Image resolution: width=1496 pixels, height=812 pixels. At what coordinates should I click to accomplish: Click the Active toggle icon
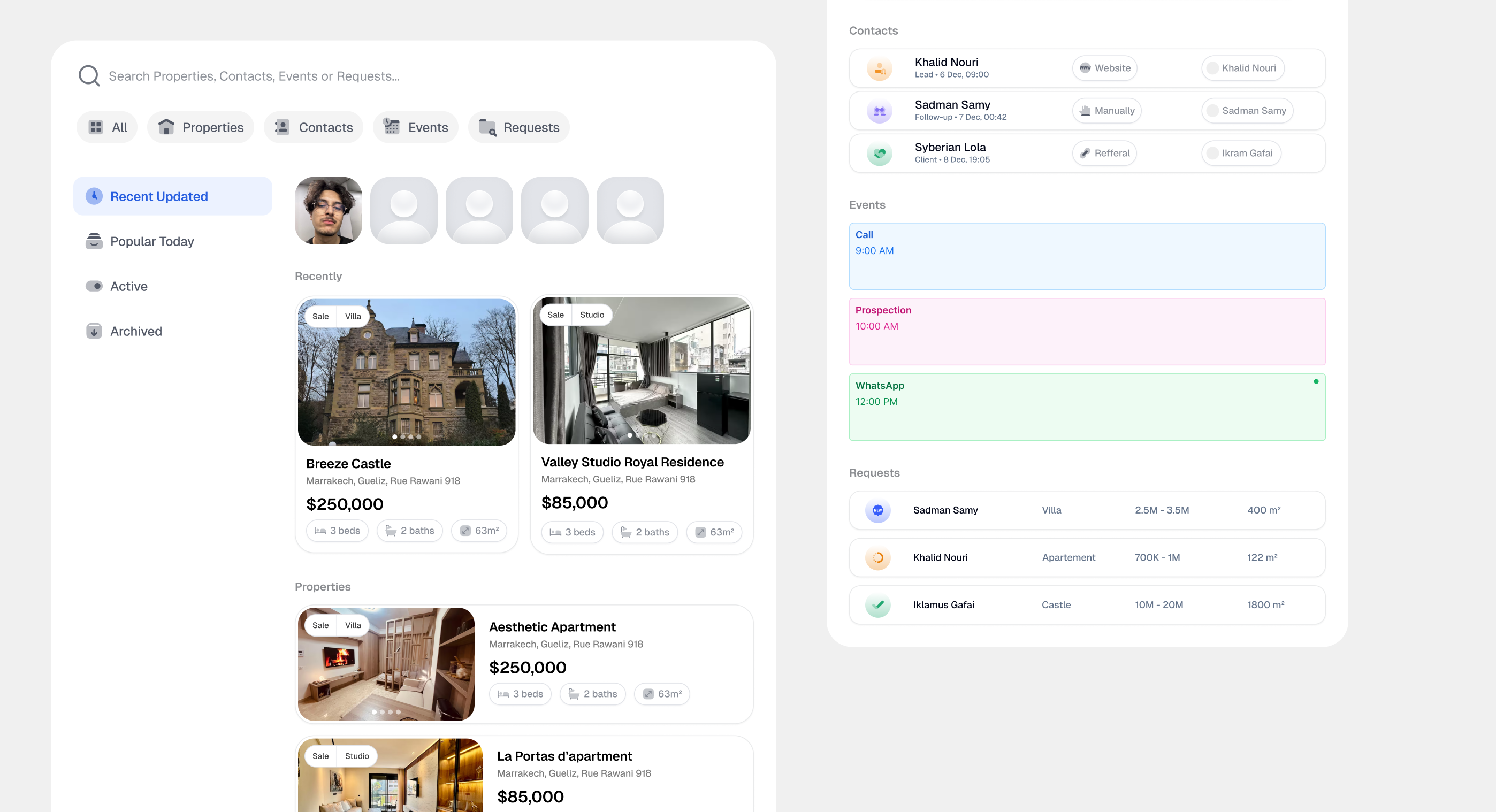(94, 286)
